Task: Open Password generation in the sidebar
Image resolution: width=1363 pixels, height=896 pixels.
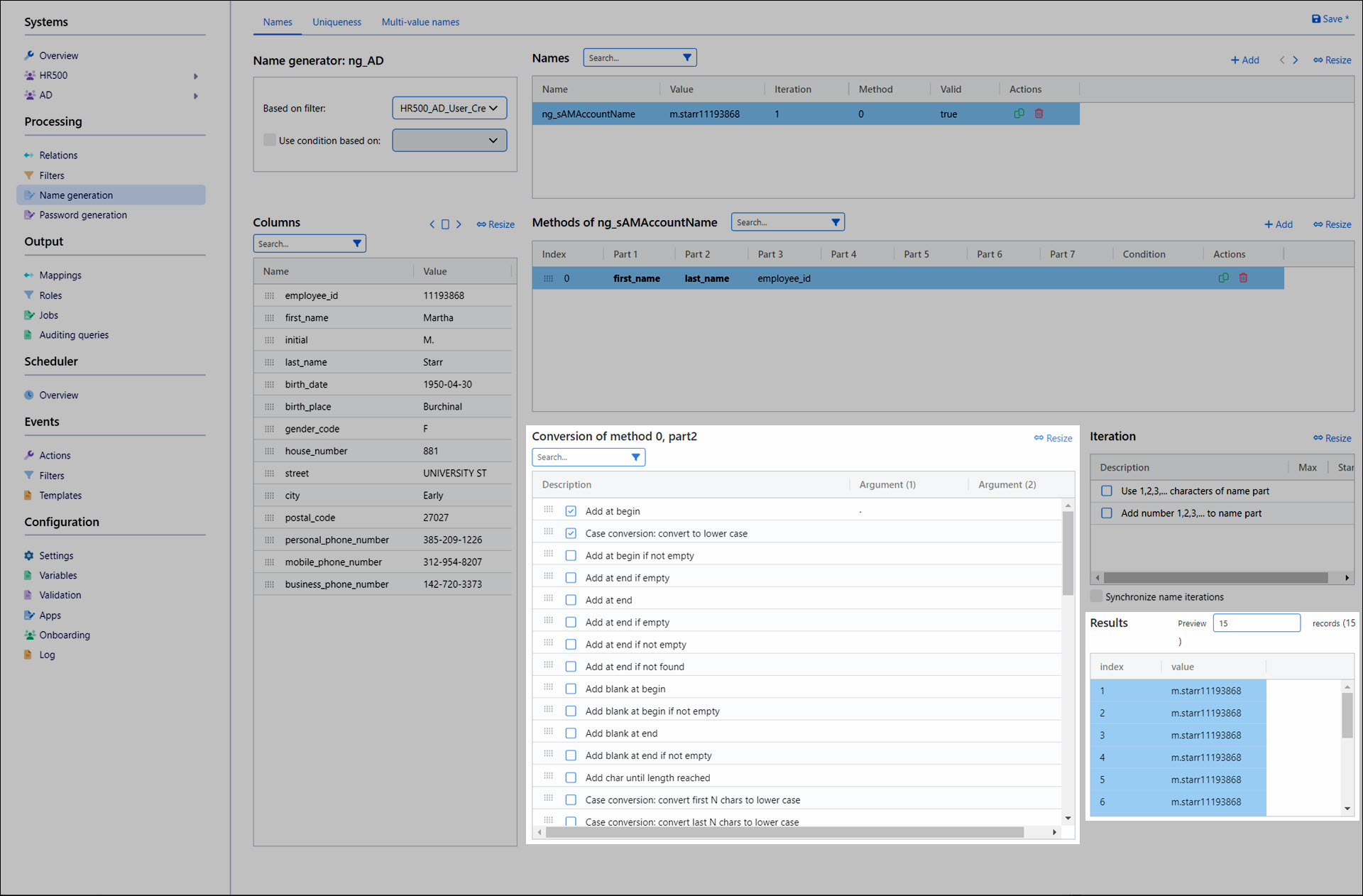Action: [82, 215]
